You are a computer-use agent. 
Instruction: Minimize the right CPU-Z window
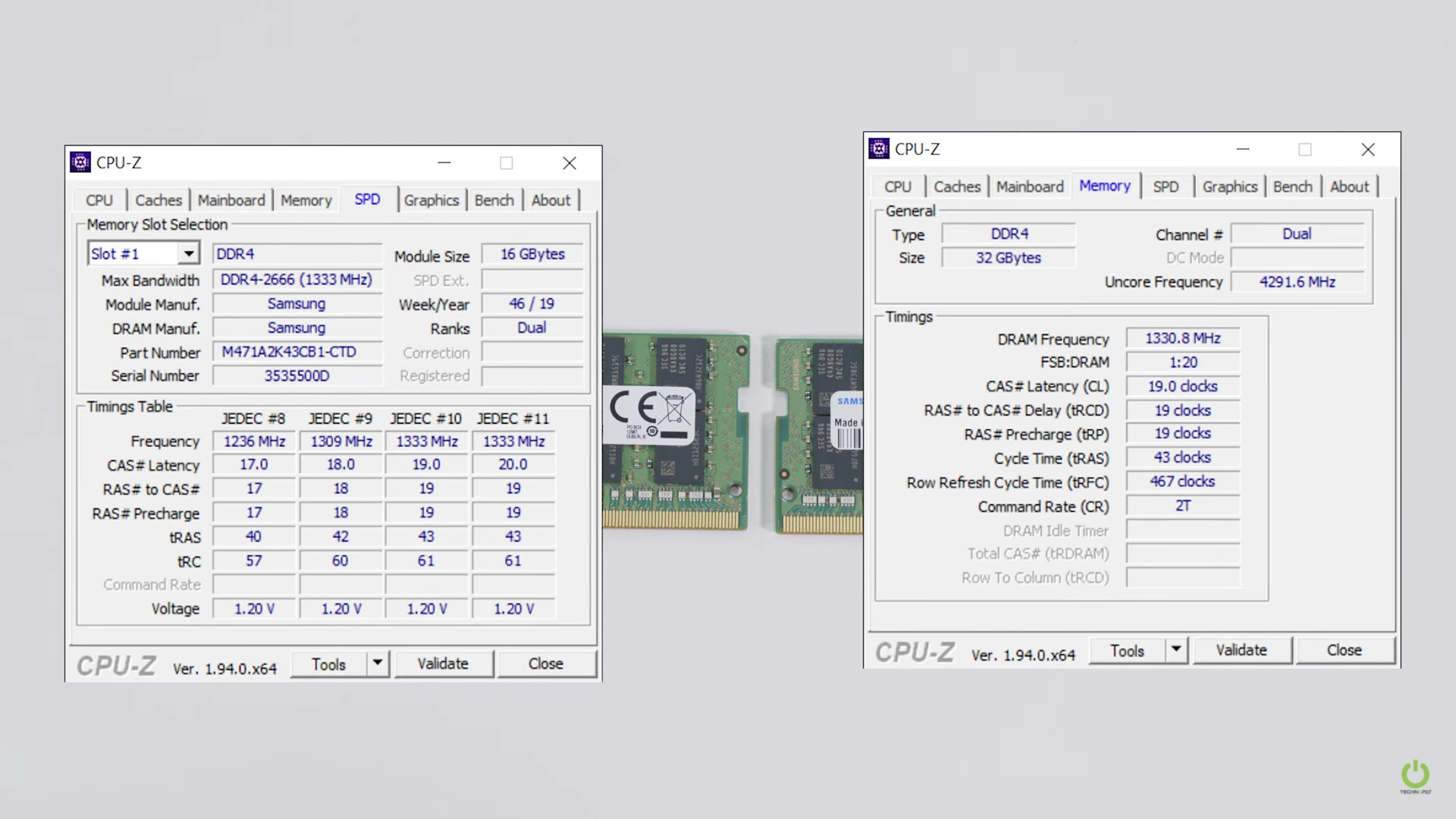click(x=1243, y=149)
